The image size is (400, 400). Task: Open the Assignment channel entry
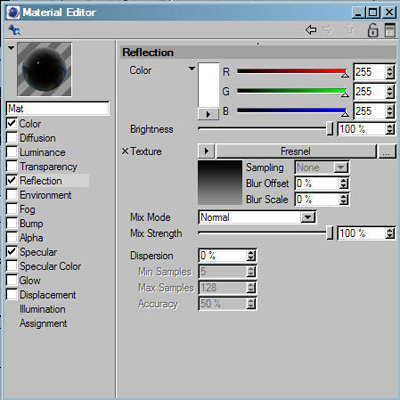(43, 323)
